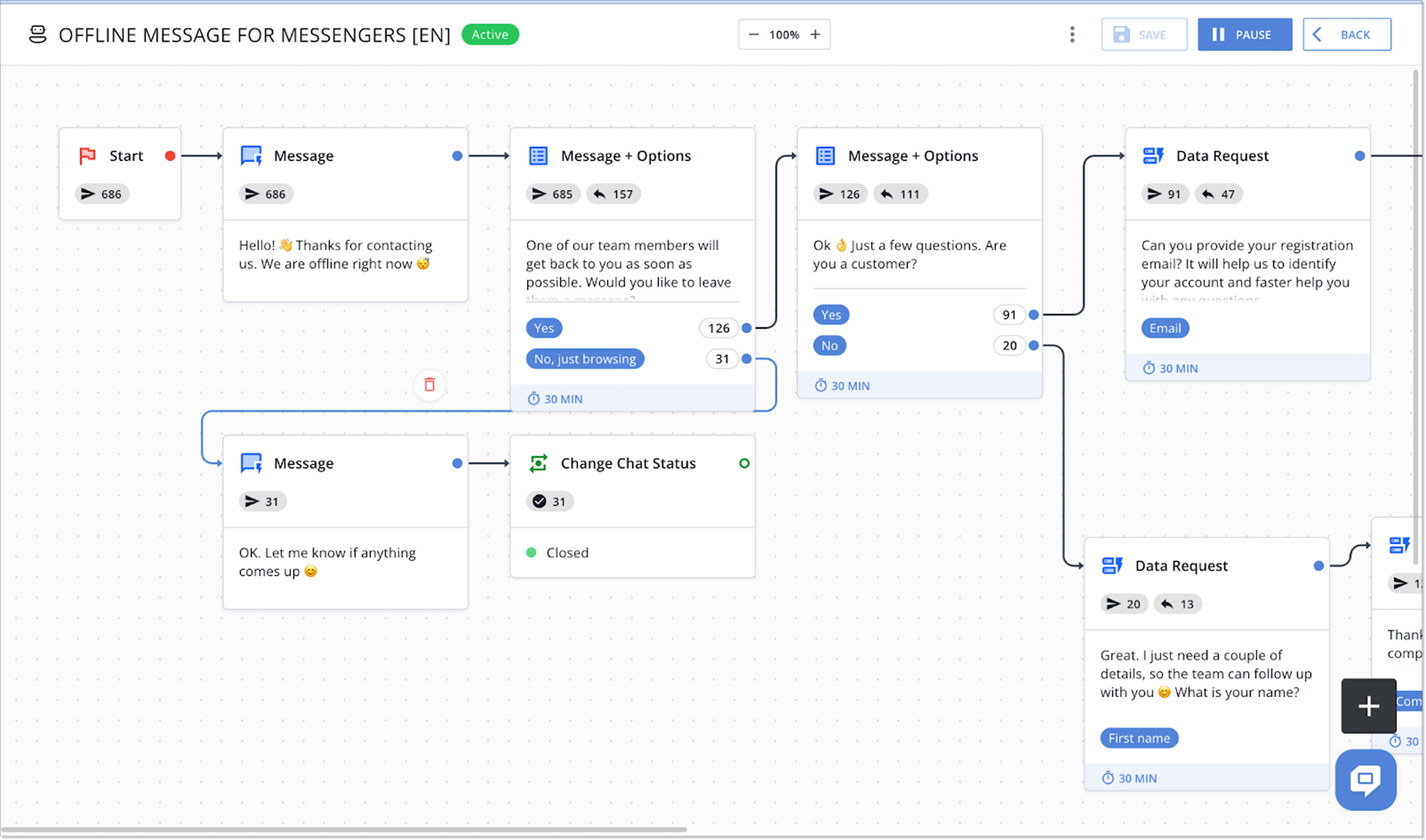Click the 20 sent badge in name Data Request

(x=1124, y=604)
